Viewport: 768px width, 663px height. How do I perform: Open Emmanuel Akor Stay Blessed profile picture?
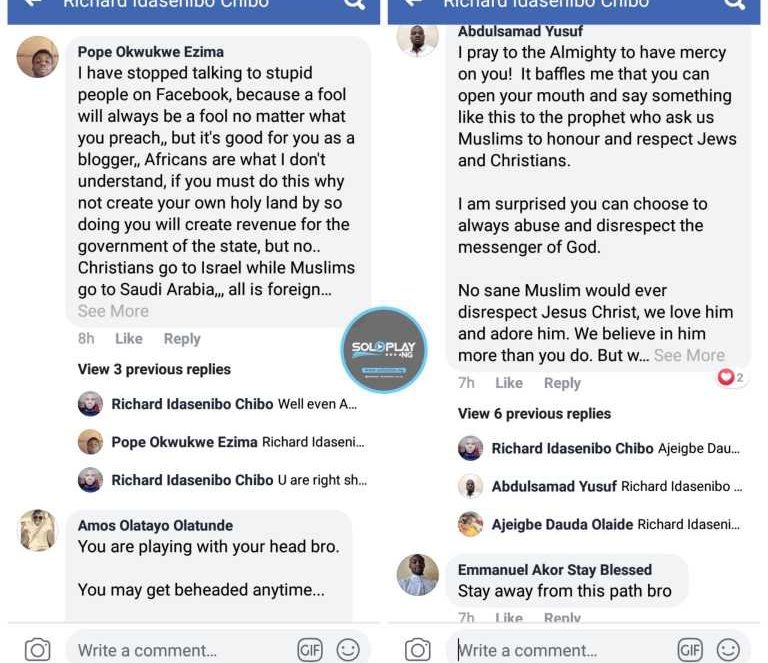(x=417, y=575)
